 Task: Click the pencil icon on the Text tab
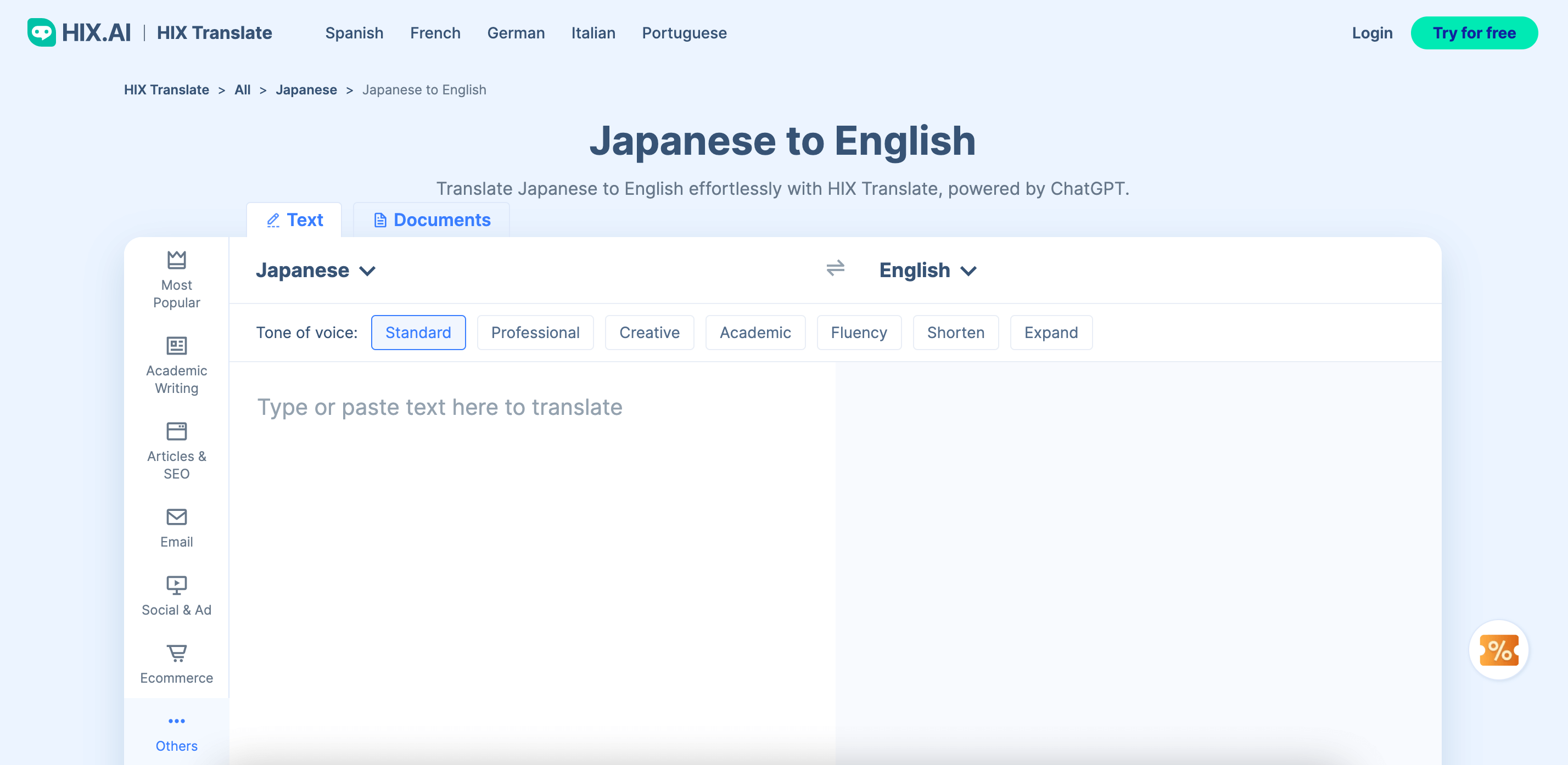(273, 220)
